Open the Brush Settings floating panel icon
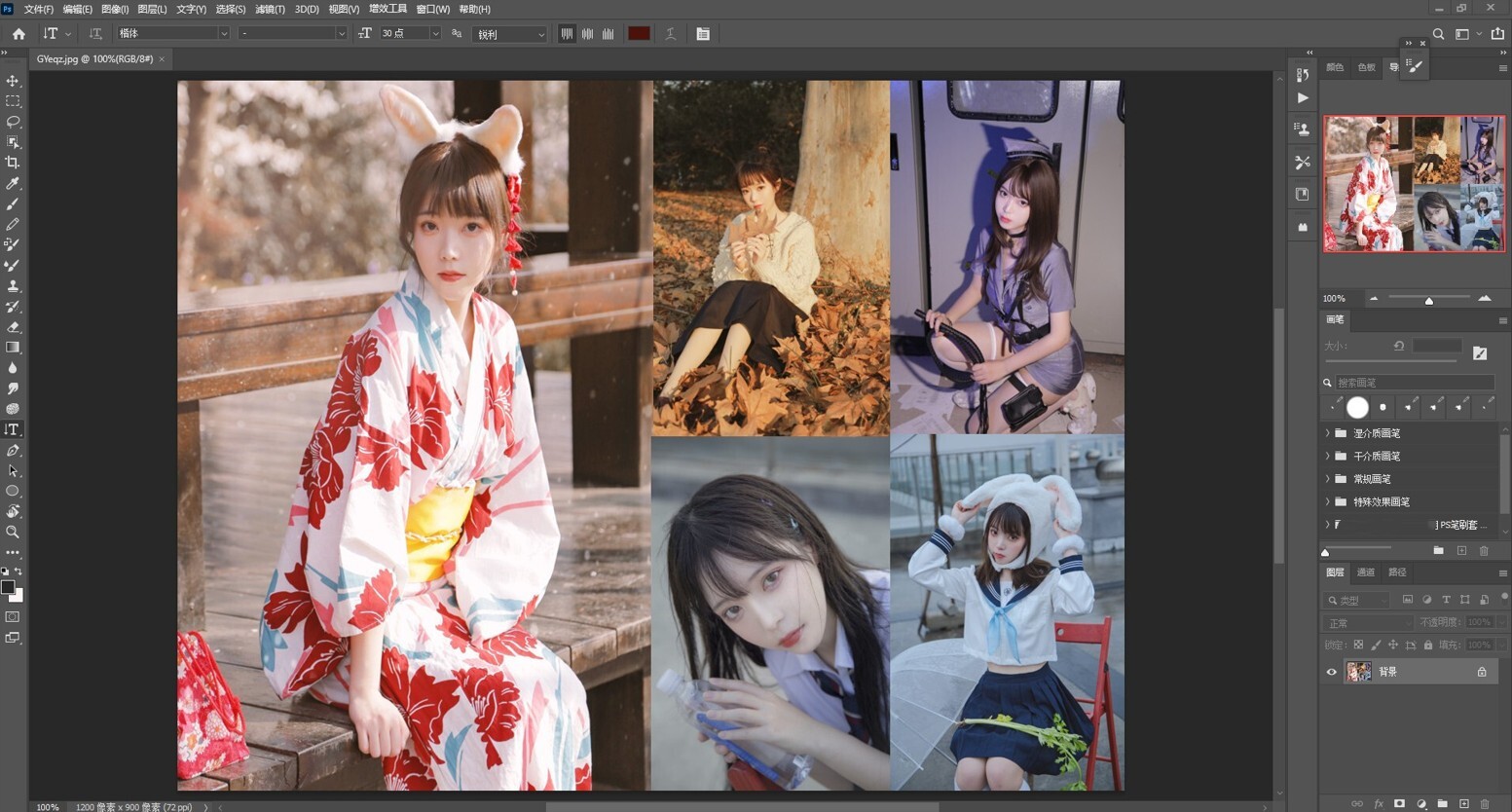The width and height of the screenshot is (1512, 812). [x=1415, y=66]
